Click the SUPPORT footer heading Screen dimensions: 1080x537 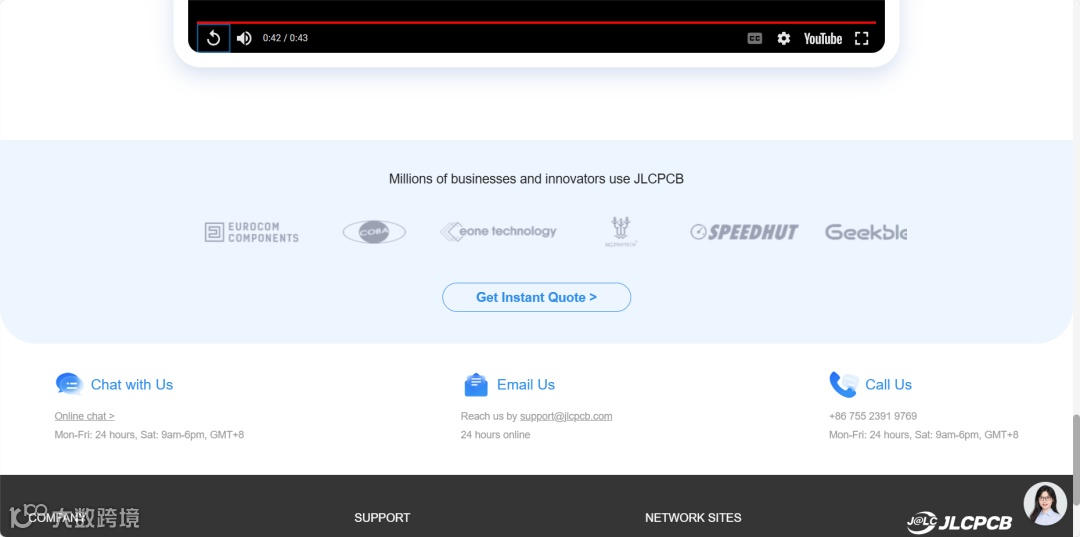click(382, 518)
